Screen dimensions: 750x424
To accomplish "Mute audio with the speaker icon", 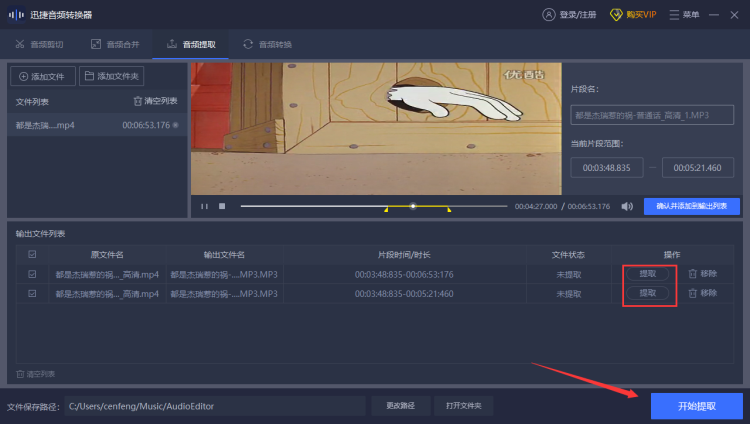I will 627,206.
